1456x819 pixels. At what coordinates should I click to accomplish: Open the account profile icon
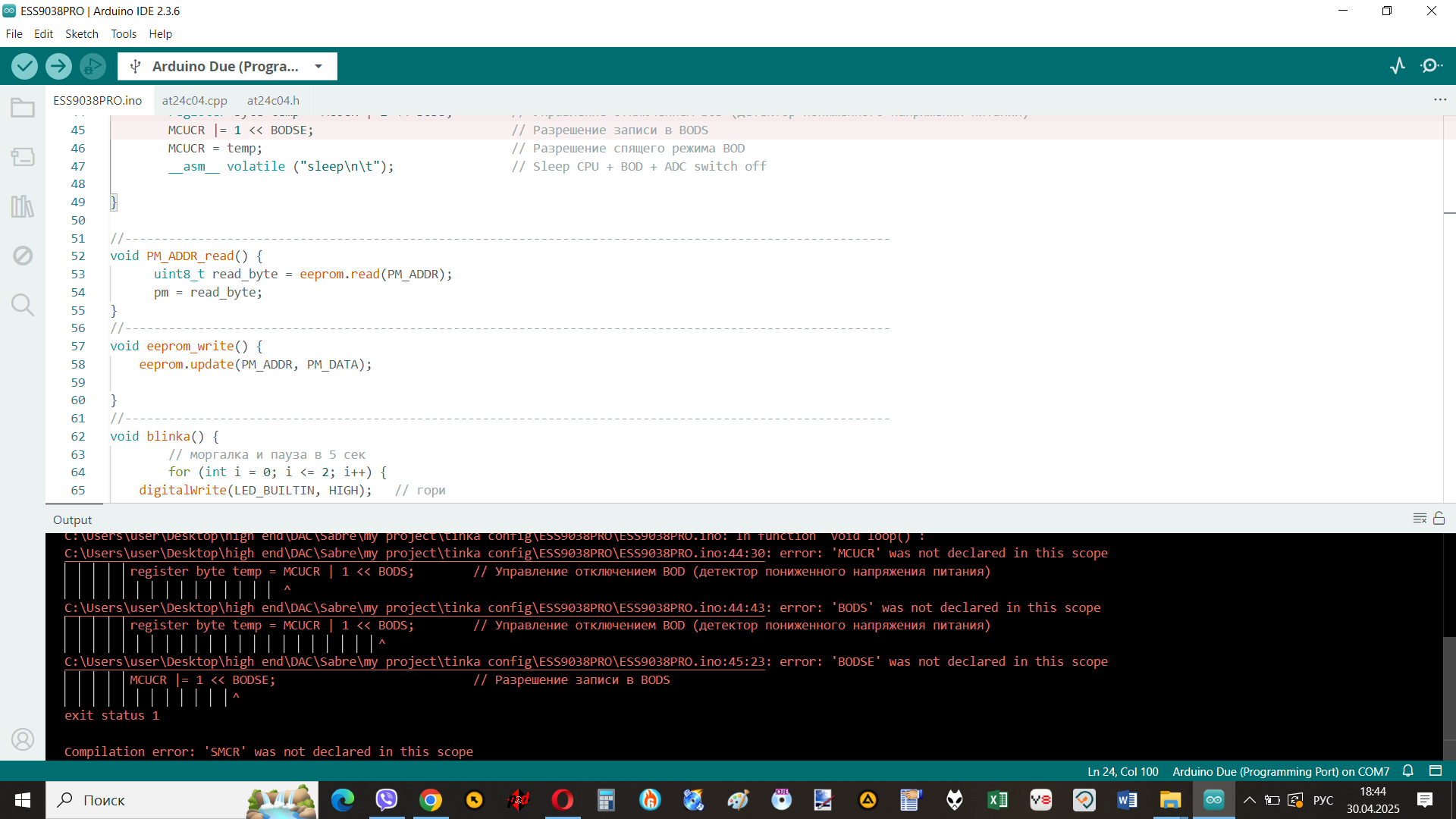tap(23, 739)
